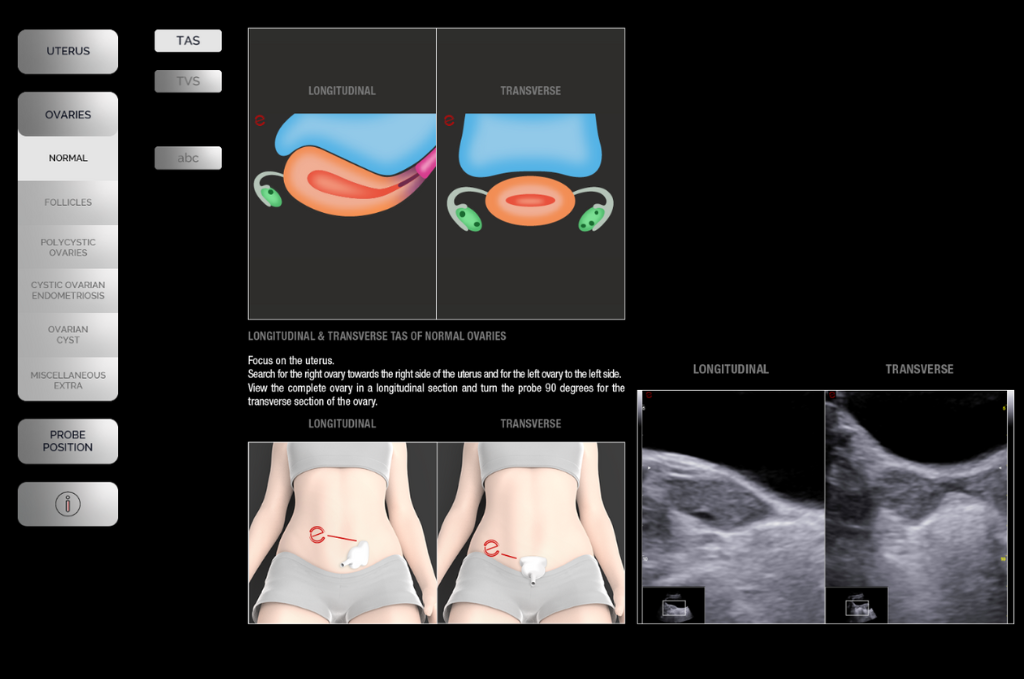
Task: Click the LONGITUDINAL label above ultrasound scan
Action: coord(731,369)
